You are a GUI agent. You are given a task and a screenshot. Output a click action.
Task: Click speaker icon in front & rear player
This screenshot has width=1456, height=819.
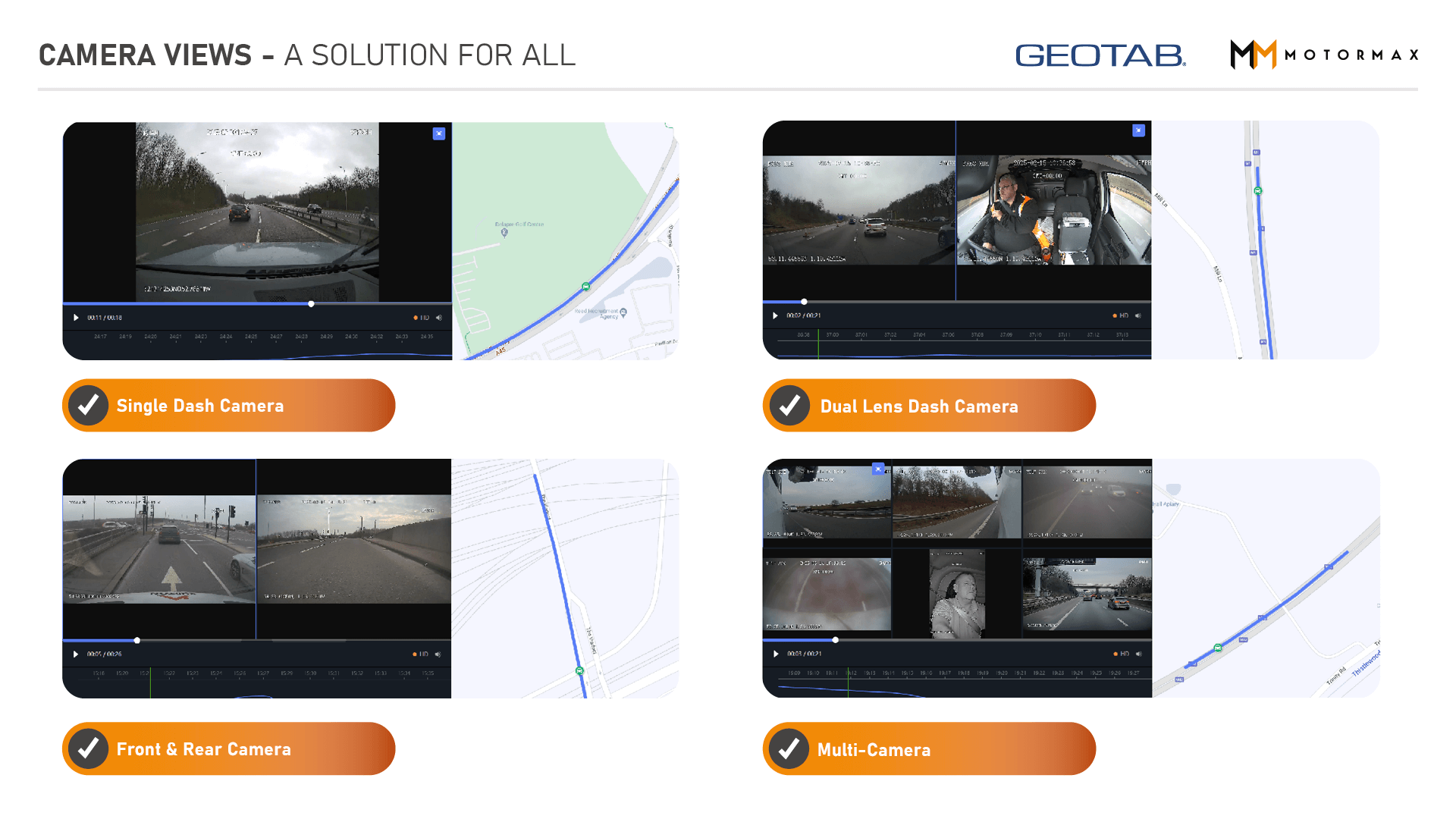coord(438,654)
